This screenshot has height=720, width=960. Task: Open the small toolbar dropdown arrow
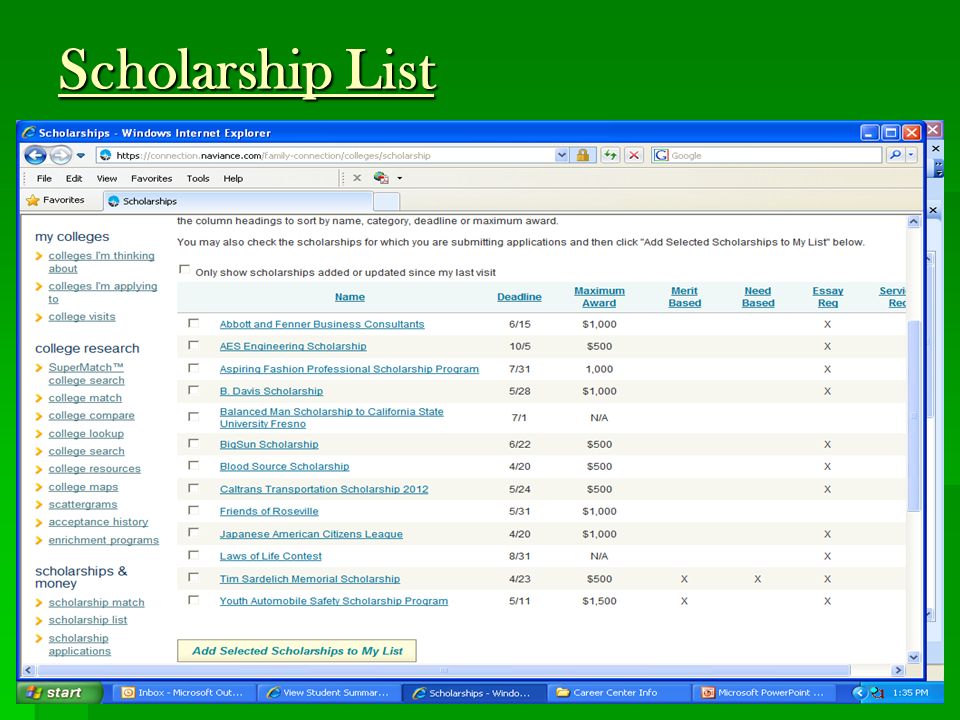400,179
